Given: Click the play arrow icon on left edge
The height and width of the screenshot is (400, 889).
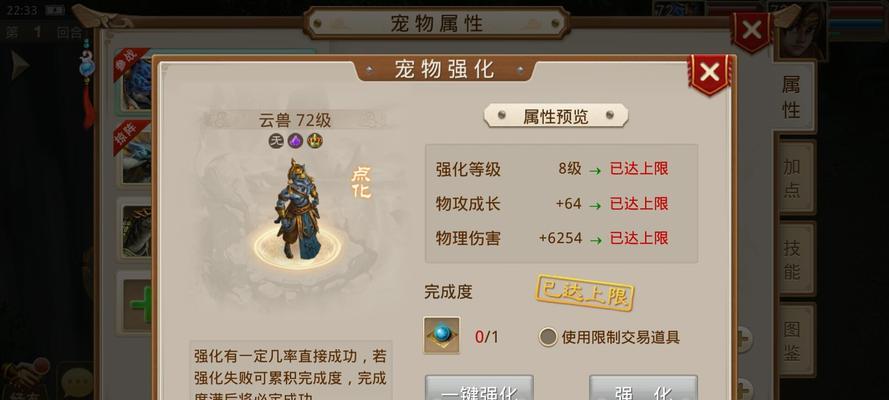Looking at the screenshot, I should click(x=20, y=65).
